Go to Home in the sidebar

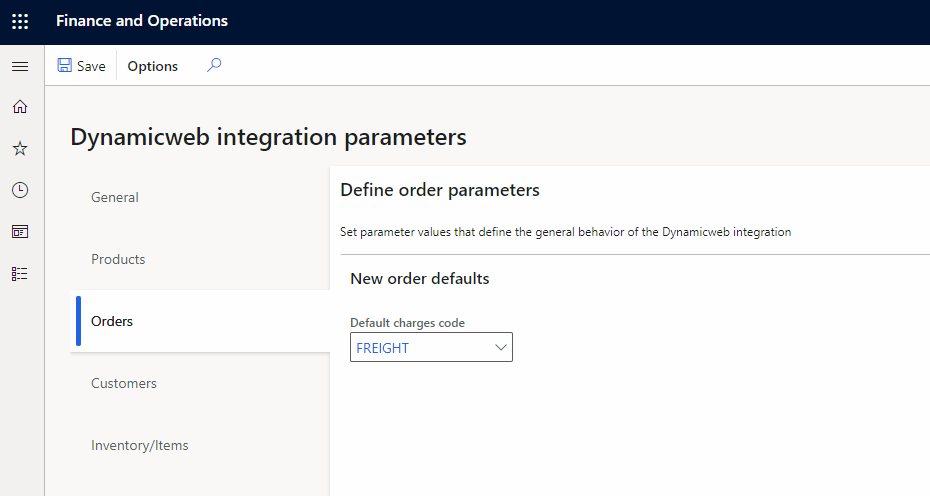tap(20, 107)
